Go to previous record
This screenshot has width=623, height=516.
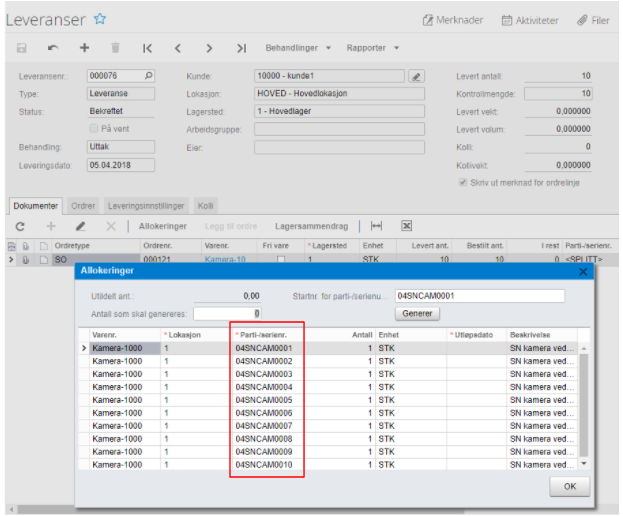click(178, 48)
